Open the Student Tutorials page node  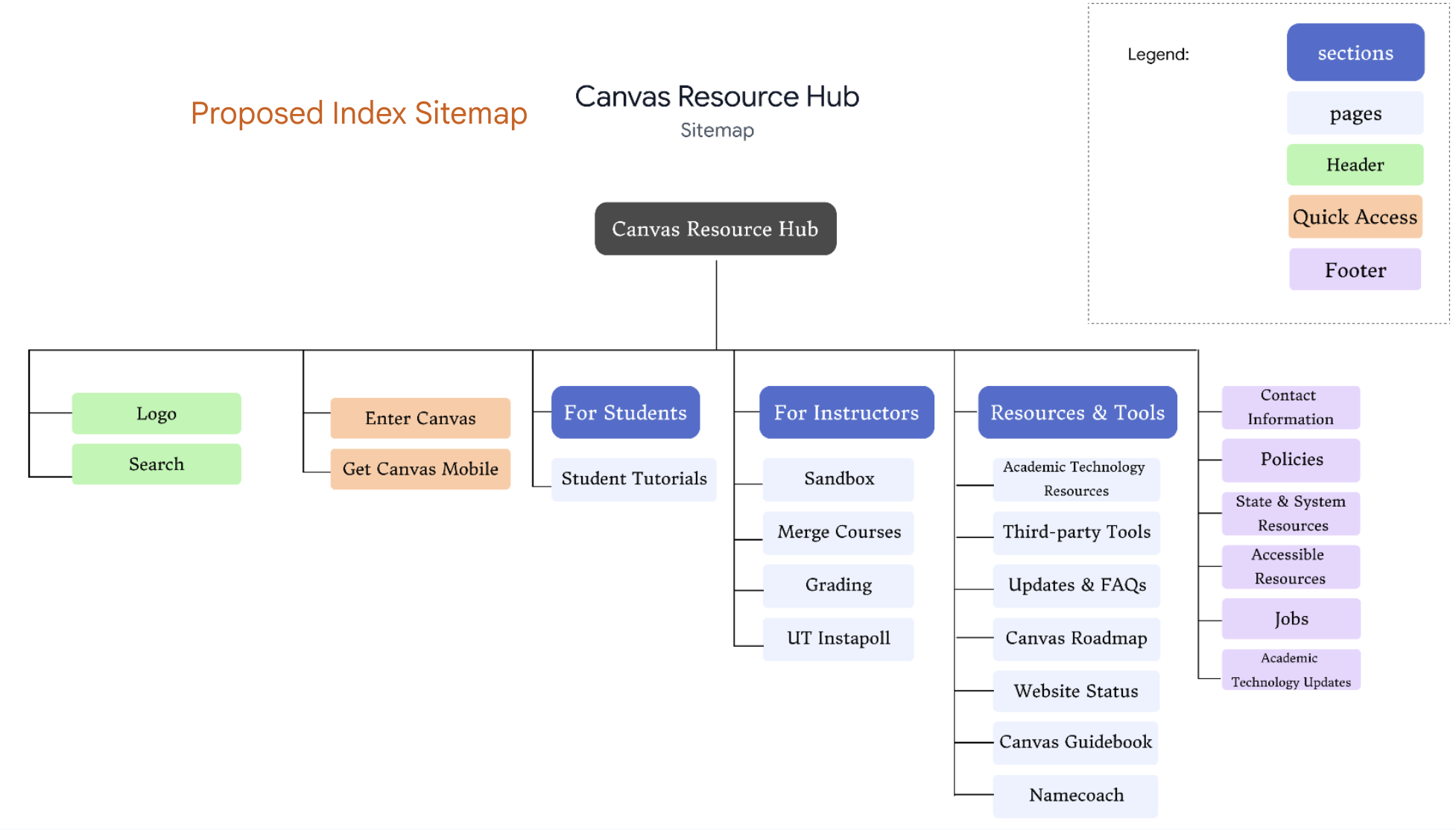point(633,478)
